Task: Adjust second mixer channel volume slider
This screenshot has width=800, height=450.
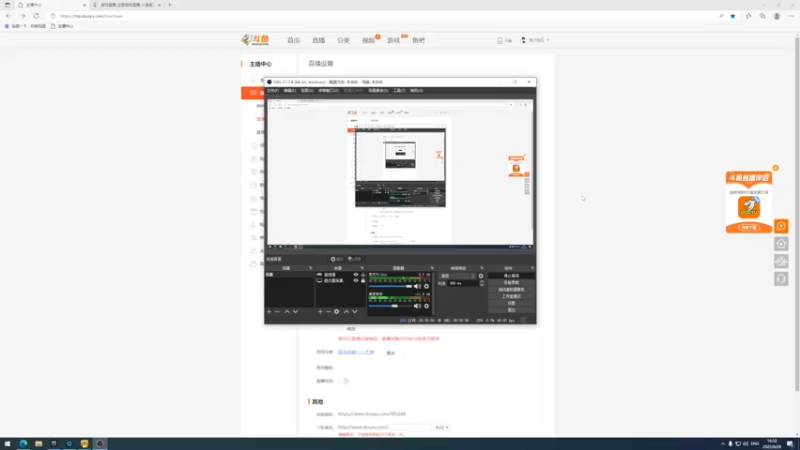Action: (x=390, y=306)
